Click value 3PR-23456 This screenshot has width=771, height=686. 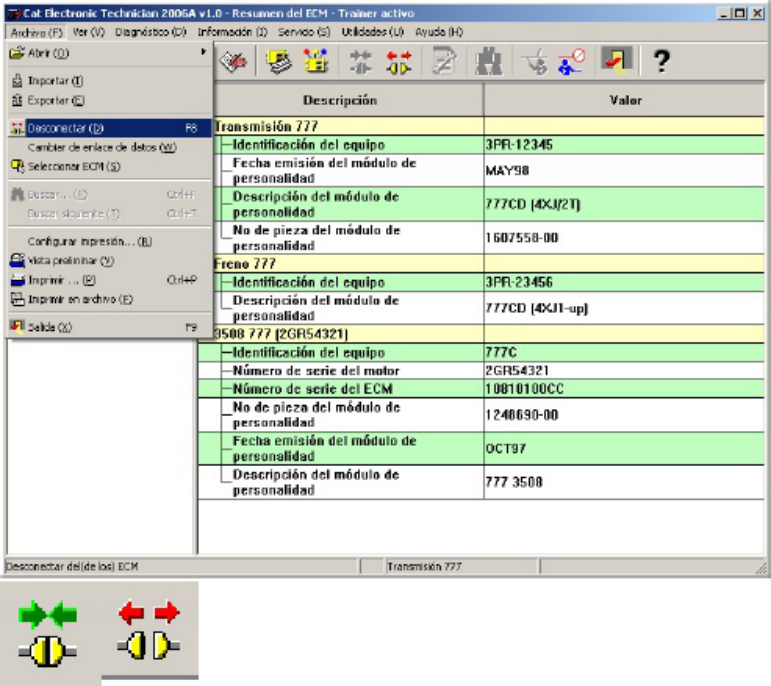coord(519,282)
